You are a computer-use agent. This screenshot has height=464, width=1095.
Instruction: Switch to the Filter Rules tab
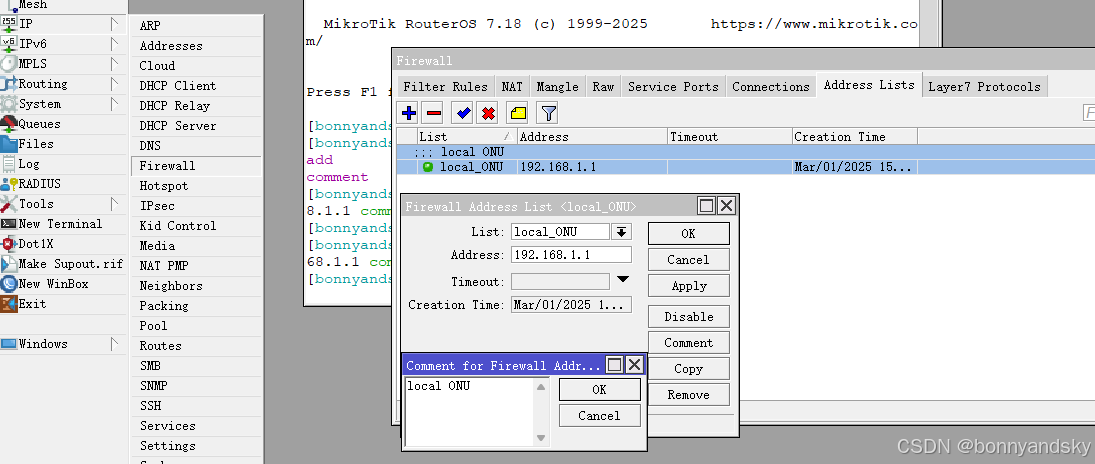pos(446,87)
